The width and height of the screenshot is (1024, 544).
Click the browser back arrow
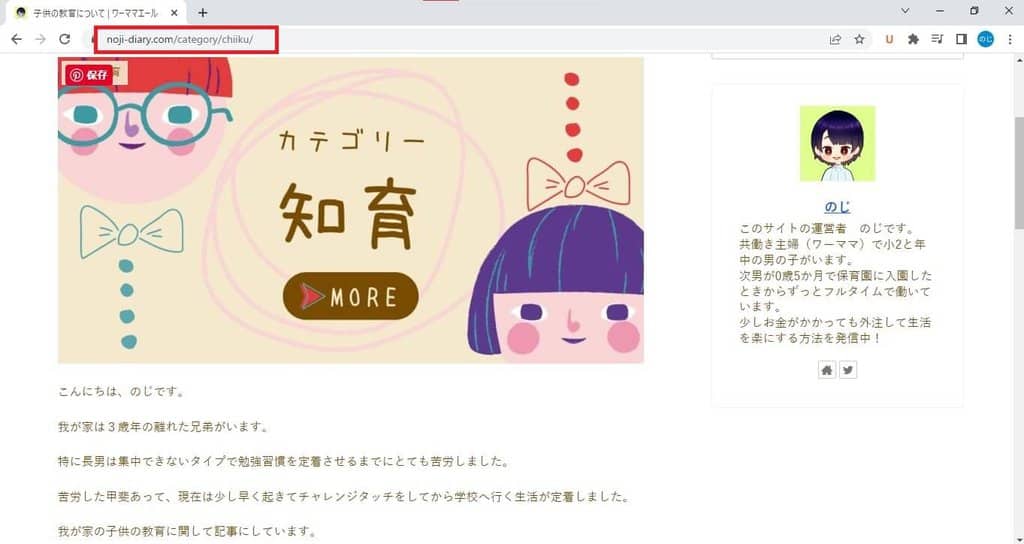(x=16, y=40)
